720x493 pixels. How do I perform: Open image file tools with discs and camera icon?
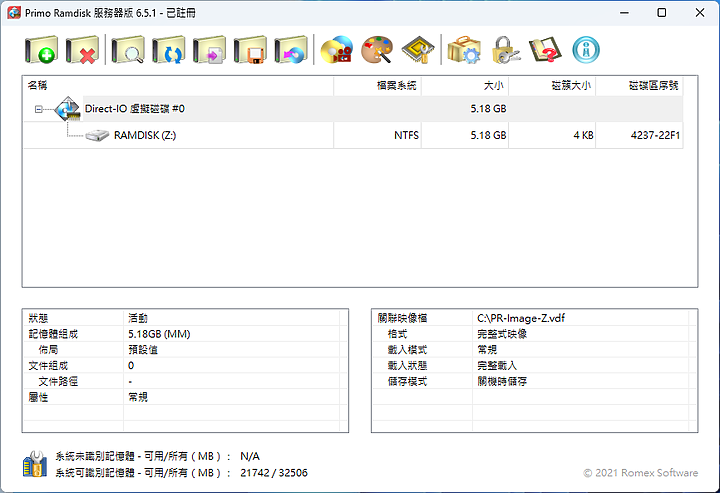pyautogui.click(x=337, y=50)
